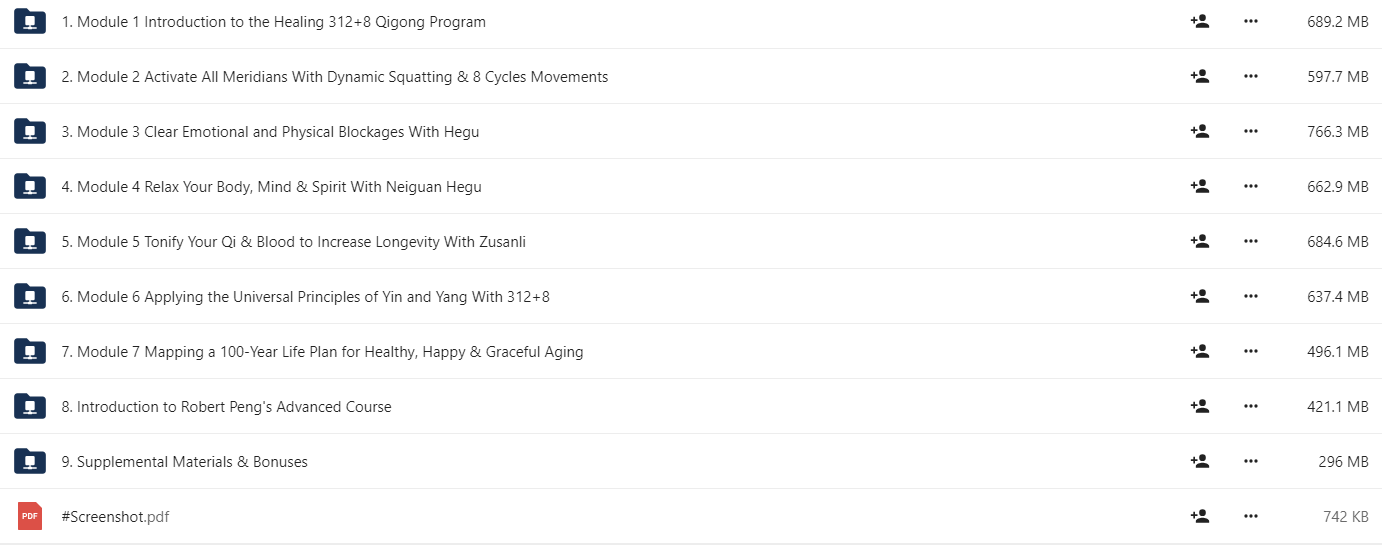Open Module 5 Tonify Your Qi folder

(293, 242)
